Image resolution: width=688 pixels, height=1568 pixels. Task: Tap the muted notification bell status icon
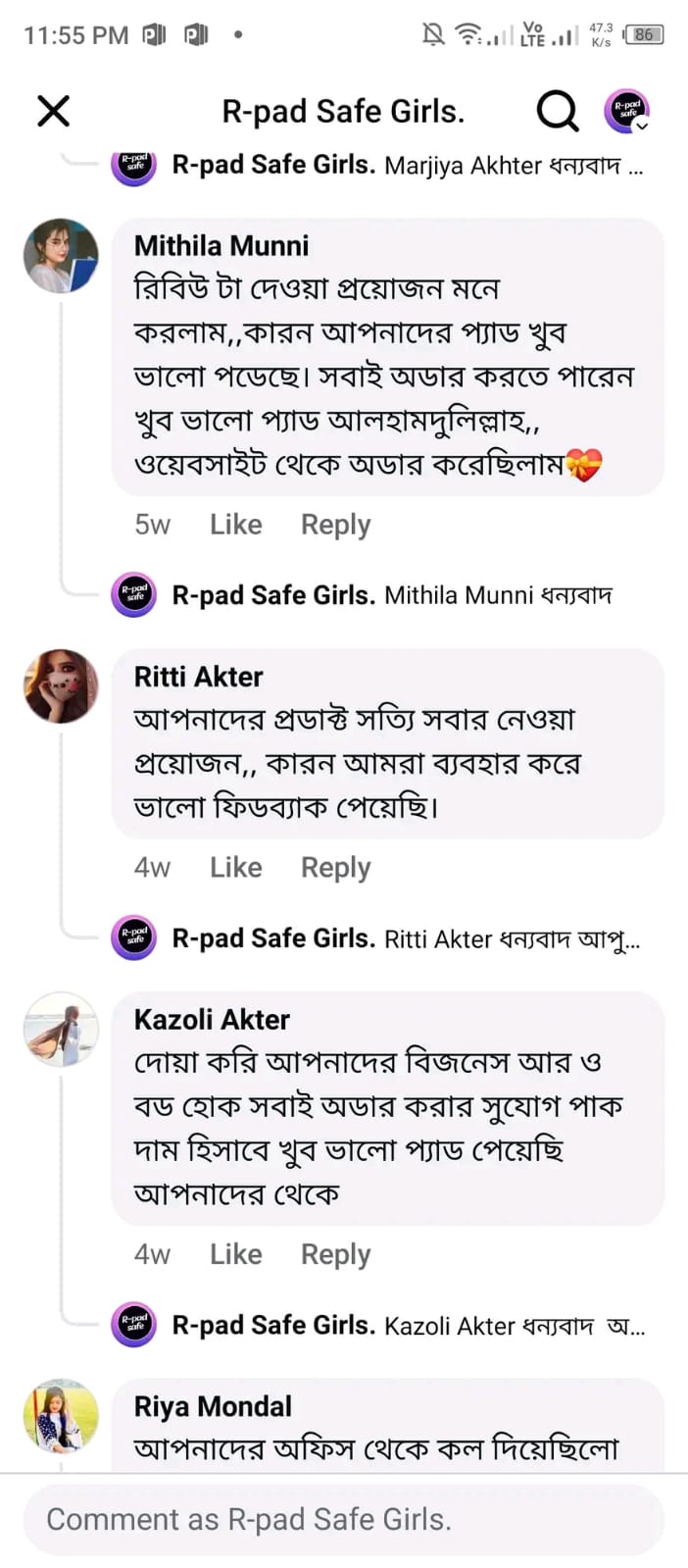(x=432, y=35)
